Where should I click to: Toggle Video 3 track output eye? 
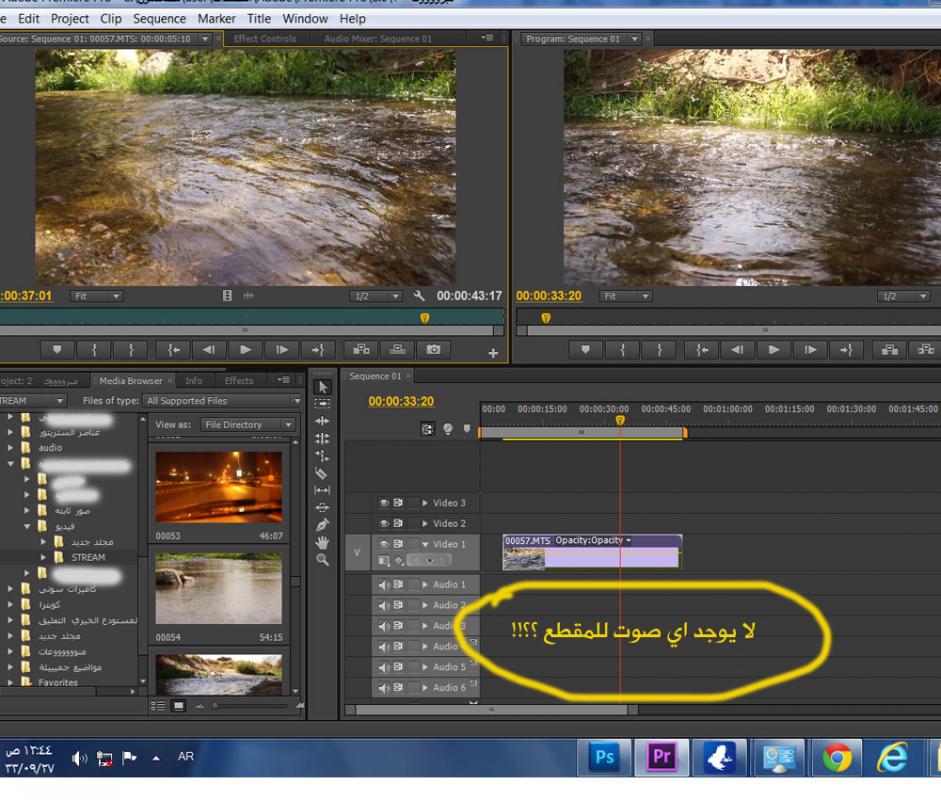click(x=384, y=503)
